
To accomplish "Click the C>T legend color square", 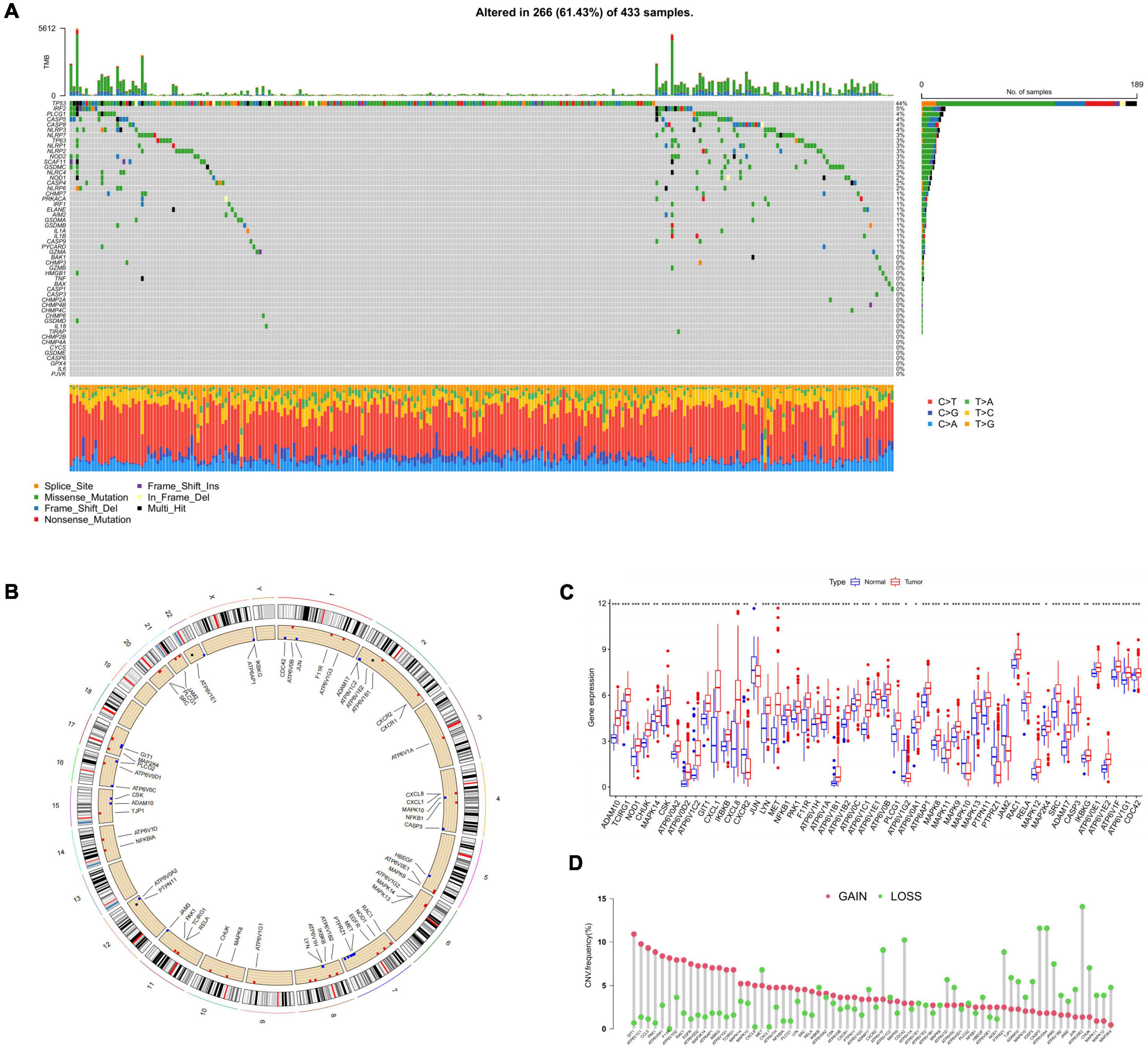I will (930, 402).
